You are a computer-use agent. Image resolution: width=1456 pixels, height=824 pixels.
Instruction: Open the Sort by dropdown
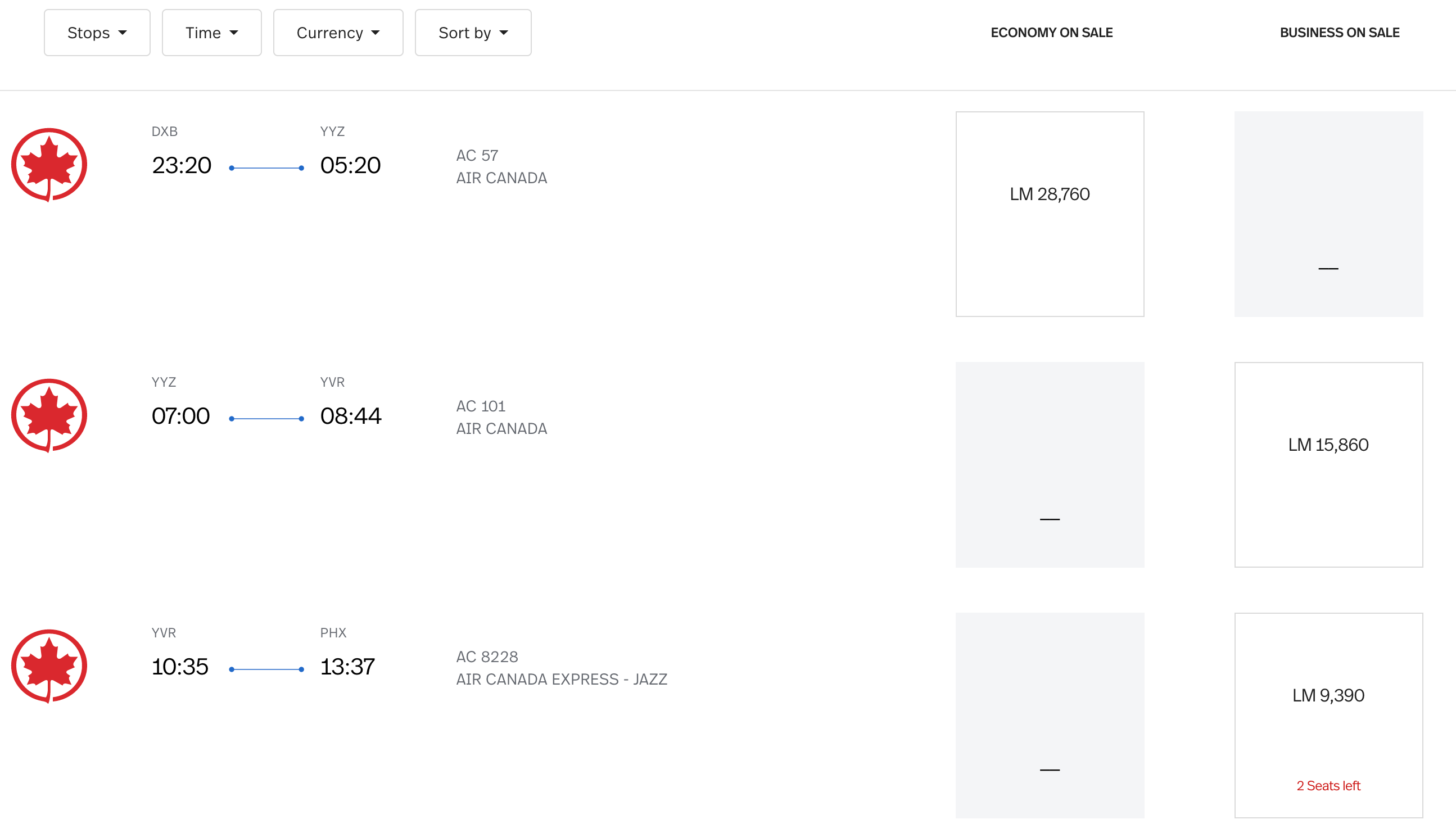coord(473,33)
